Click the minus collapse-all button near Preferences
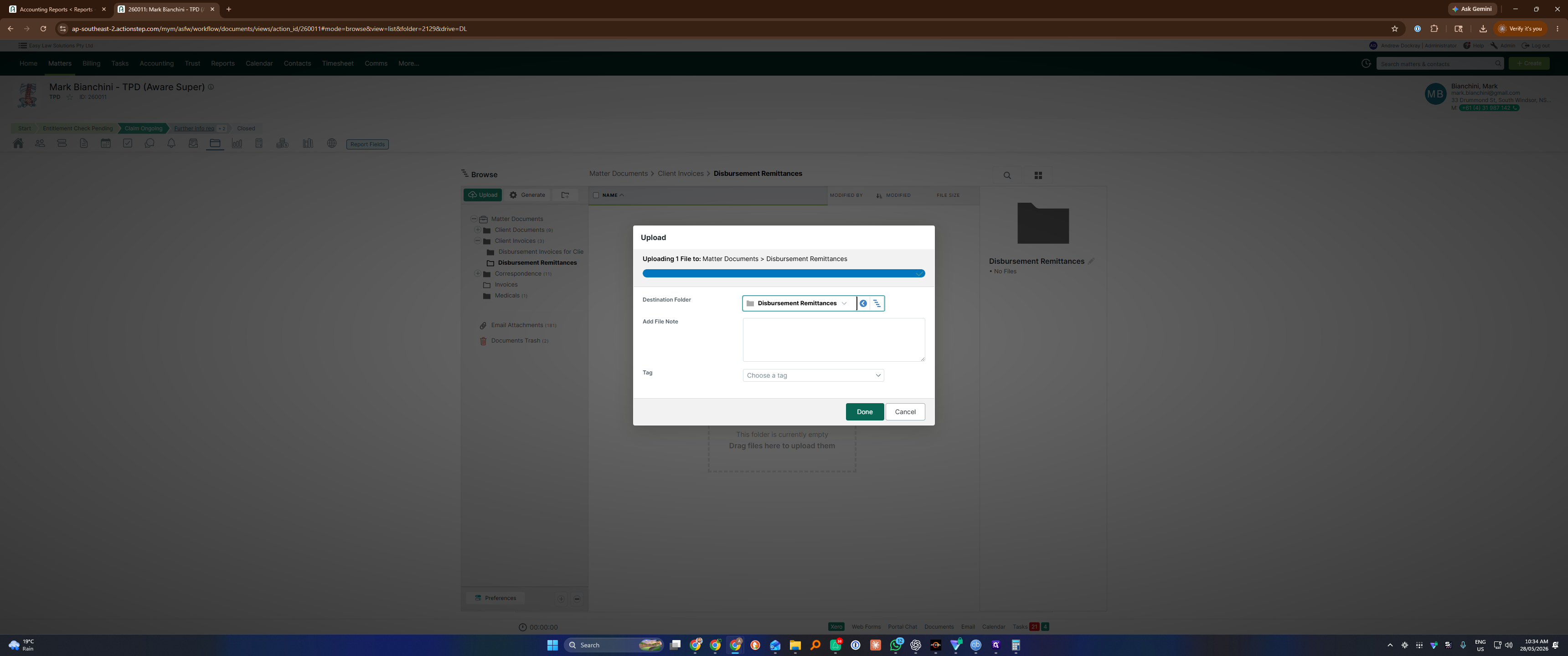1568x656 pixels. pyautogui.click(x=577, y=599)
